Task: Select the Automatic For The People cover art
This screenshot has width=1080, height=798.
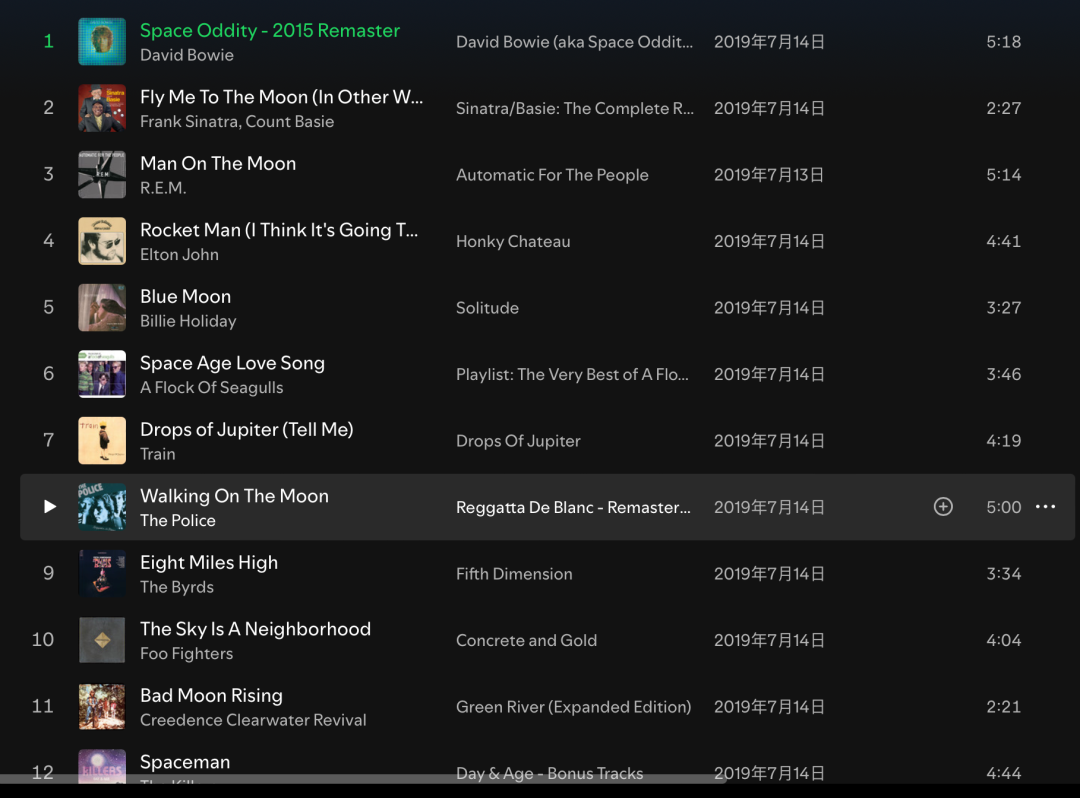Action: tap(102, 175)
